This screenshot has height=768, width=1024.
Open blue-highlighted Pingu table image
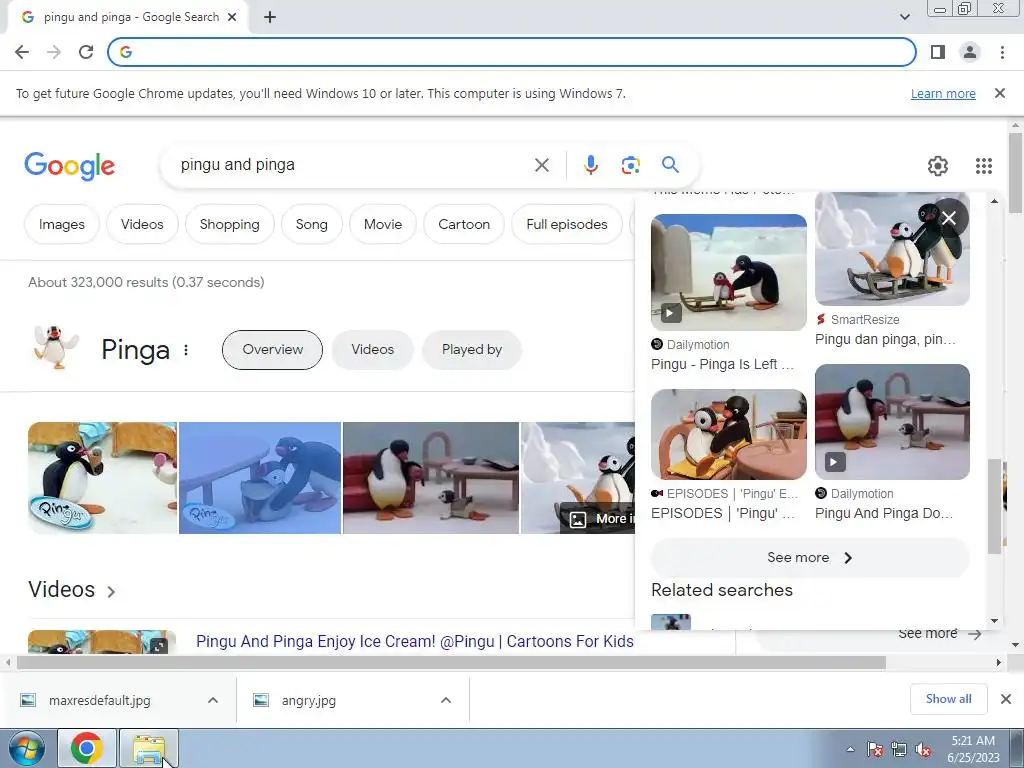260,478
